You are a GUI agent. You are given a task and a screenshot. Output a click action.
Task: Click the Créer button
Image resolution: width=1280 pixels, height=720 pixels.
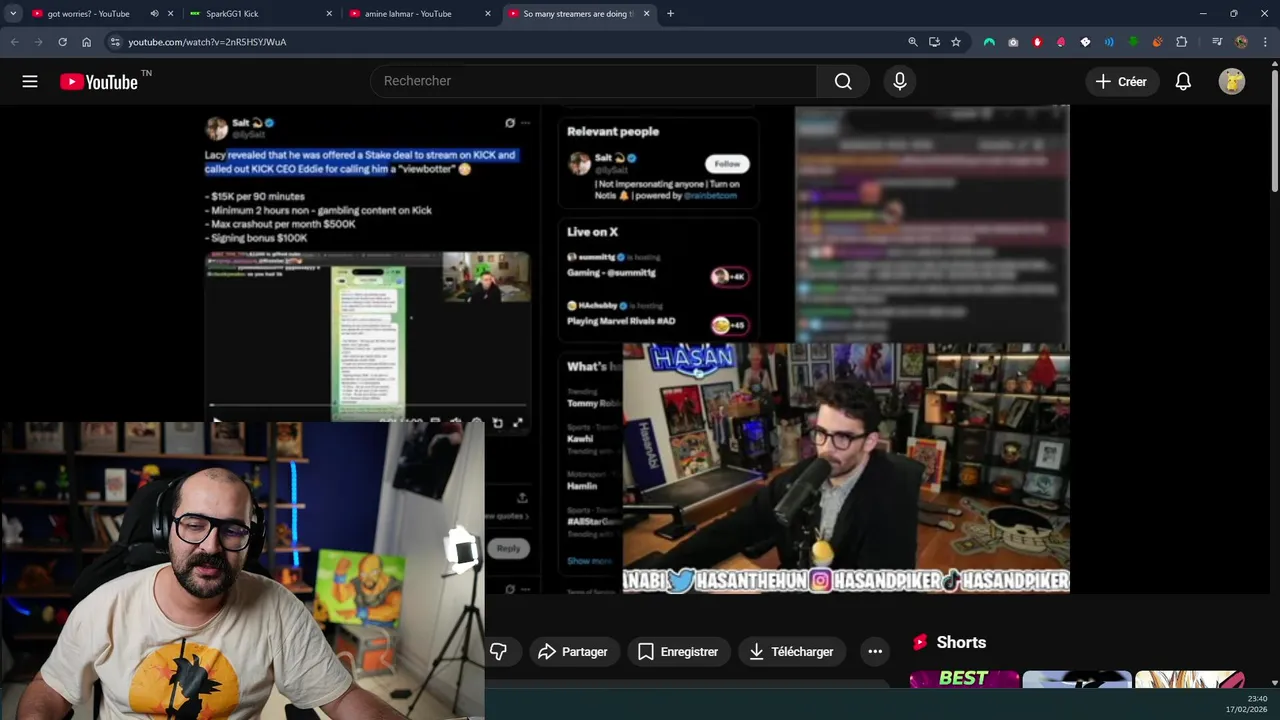tap(1121, 82)
